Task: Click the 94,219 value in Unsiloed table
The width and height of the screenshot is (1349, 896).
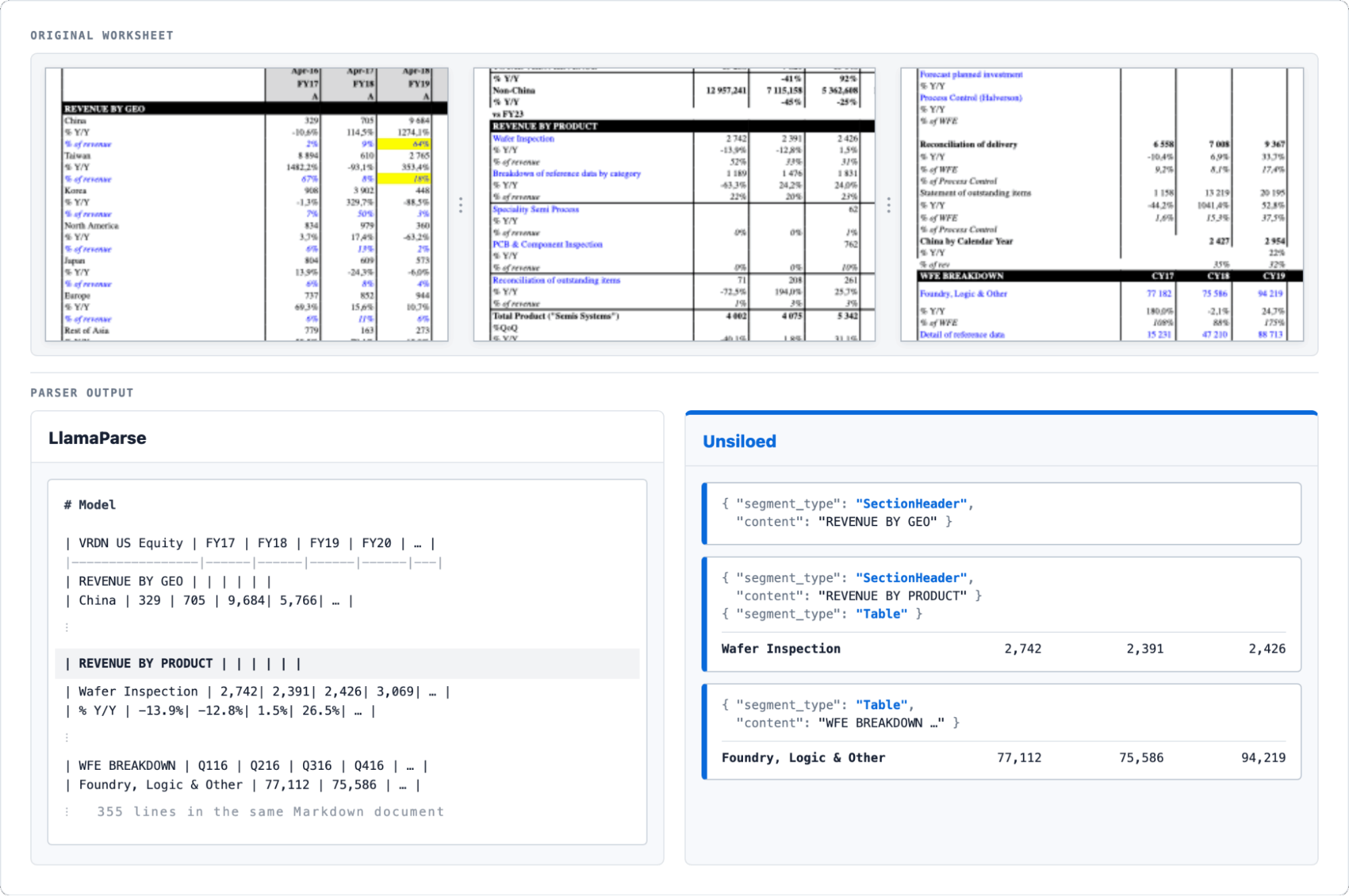Action: pyautogui.click(x=1263, y=758)
